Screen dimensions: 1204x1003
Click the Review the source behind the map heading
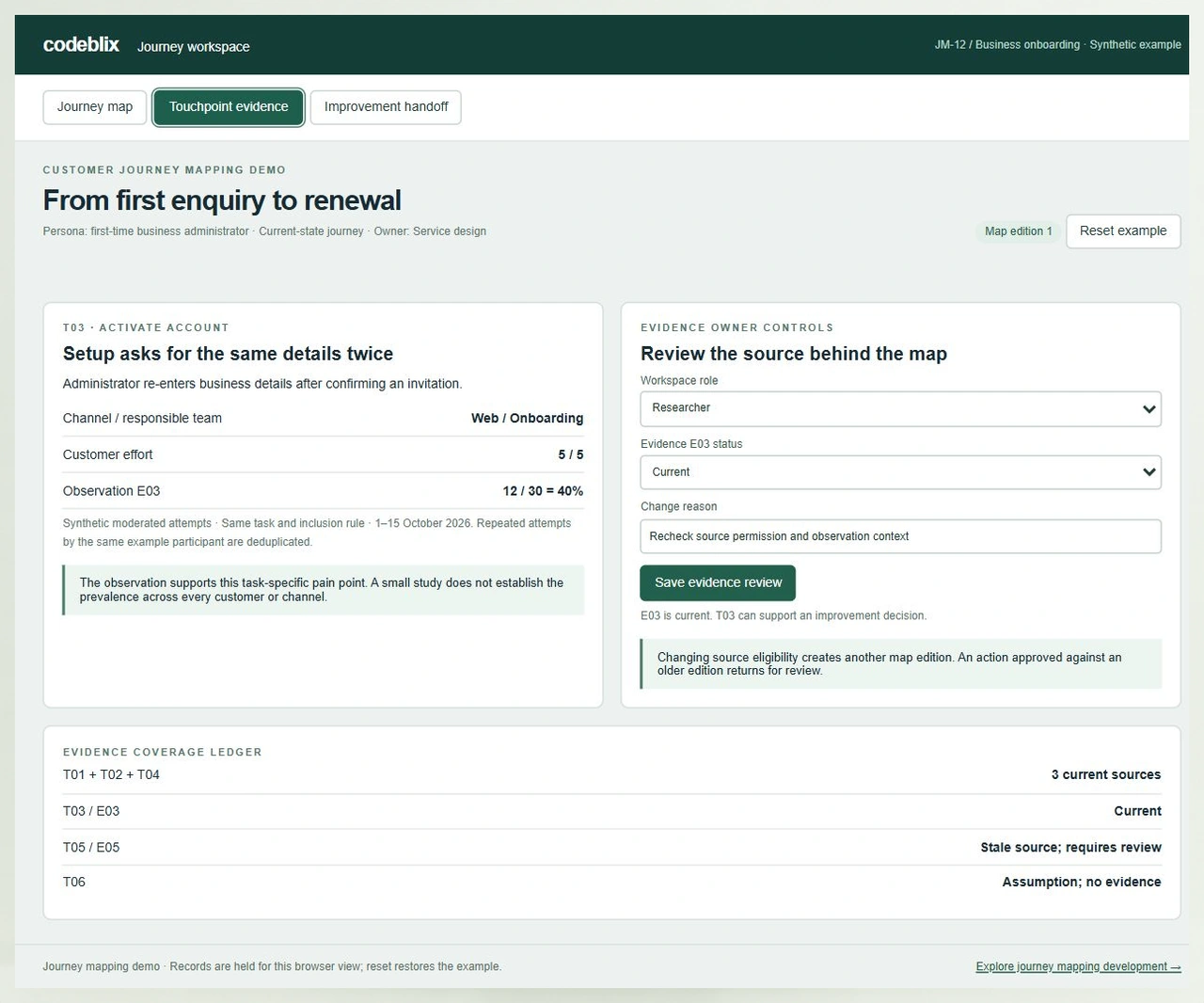click(794, 354)
